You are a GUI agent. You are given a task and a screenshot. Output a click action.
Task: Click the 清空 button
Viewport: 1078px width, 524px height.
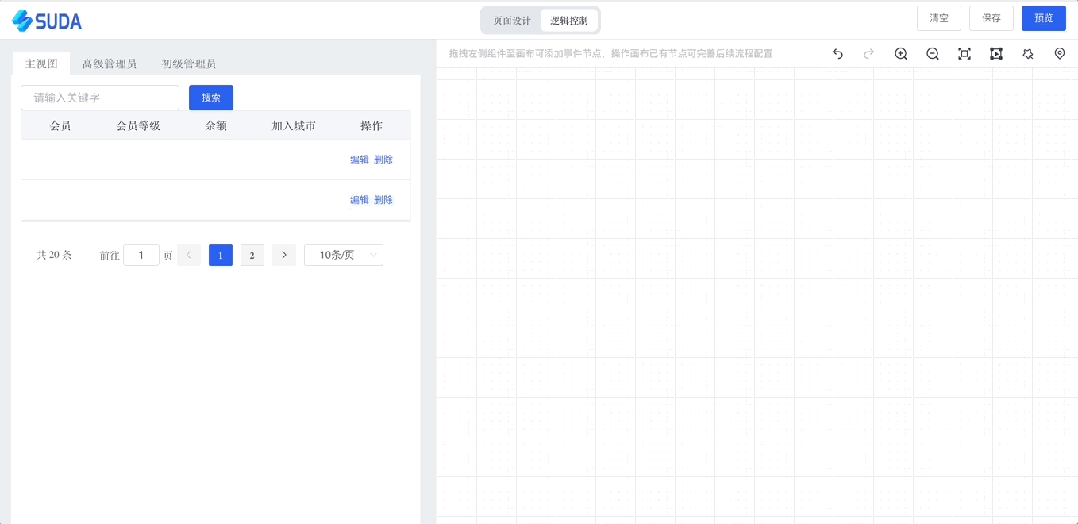pos(939,19)
